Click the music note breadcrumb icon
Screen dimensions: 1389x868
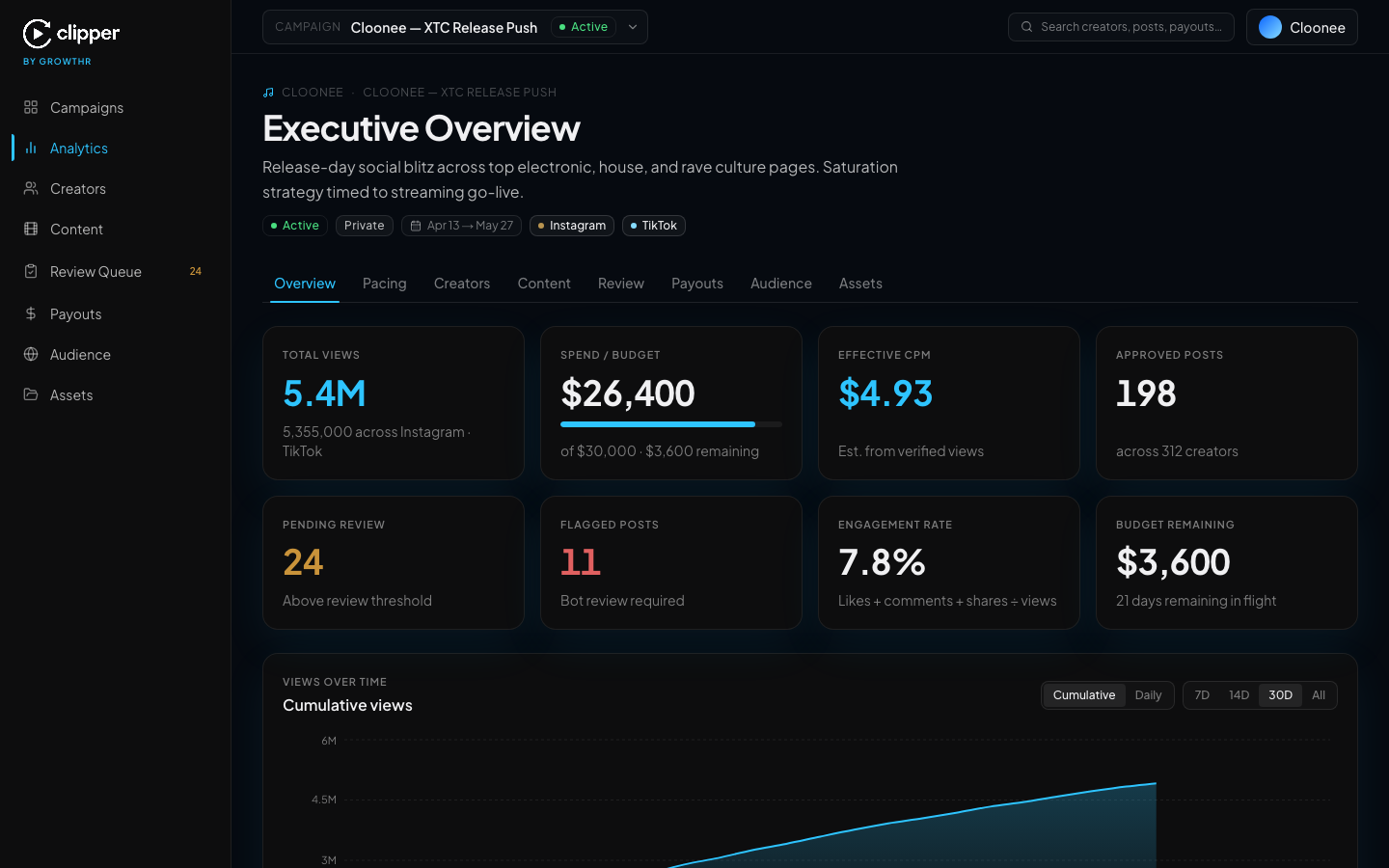pos(268,93)
